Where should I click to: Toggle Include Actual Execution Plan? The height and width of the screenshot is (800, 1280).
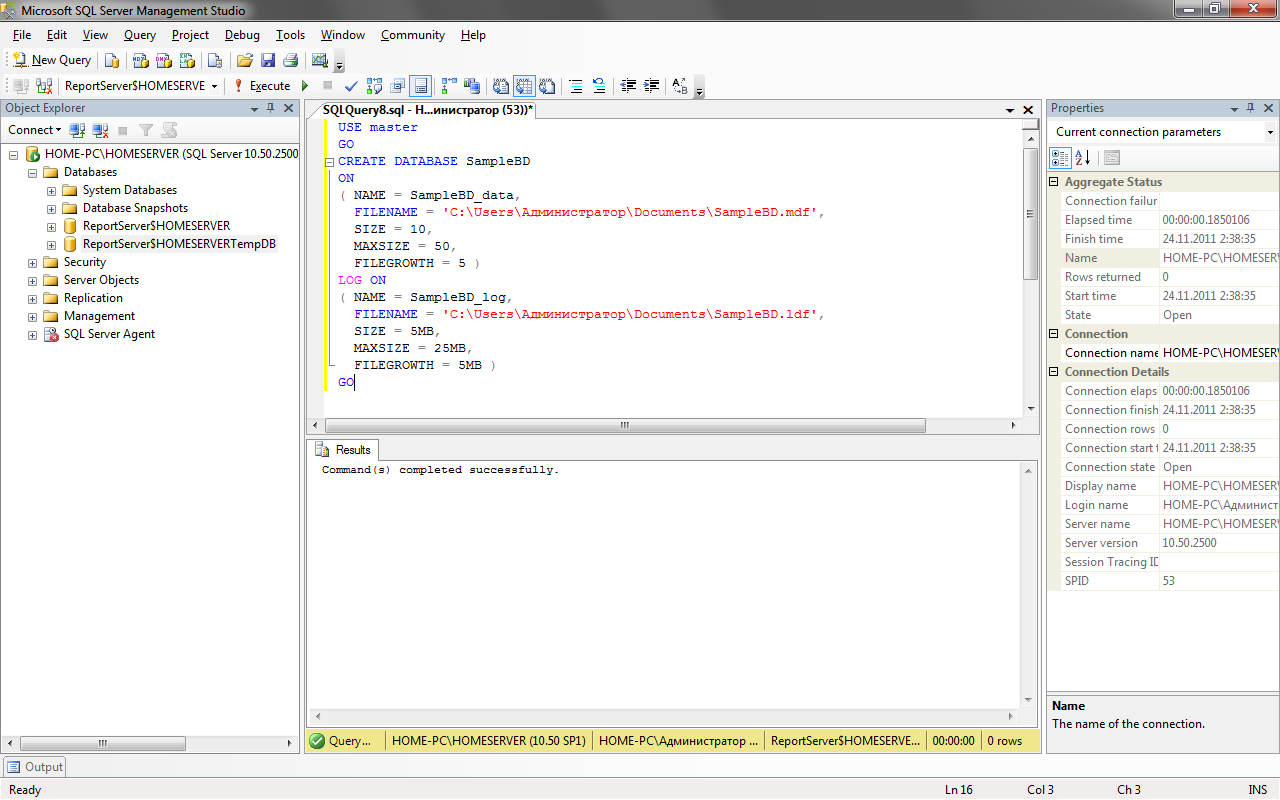click(x=449, y=86)
